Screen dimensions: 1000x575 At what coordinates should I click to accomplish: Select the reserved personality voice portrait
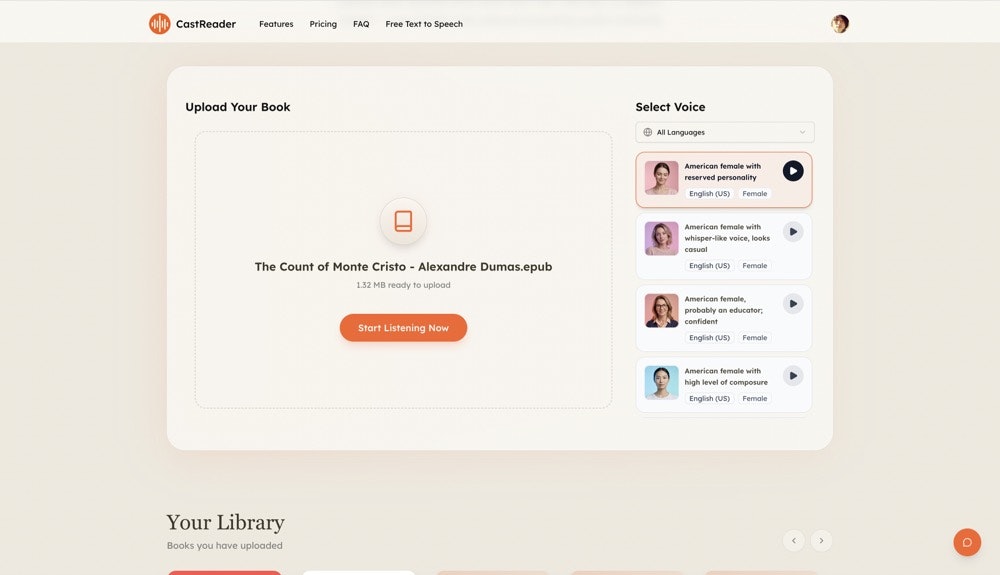coord(661,177)
